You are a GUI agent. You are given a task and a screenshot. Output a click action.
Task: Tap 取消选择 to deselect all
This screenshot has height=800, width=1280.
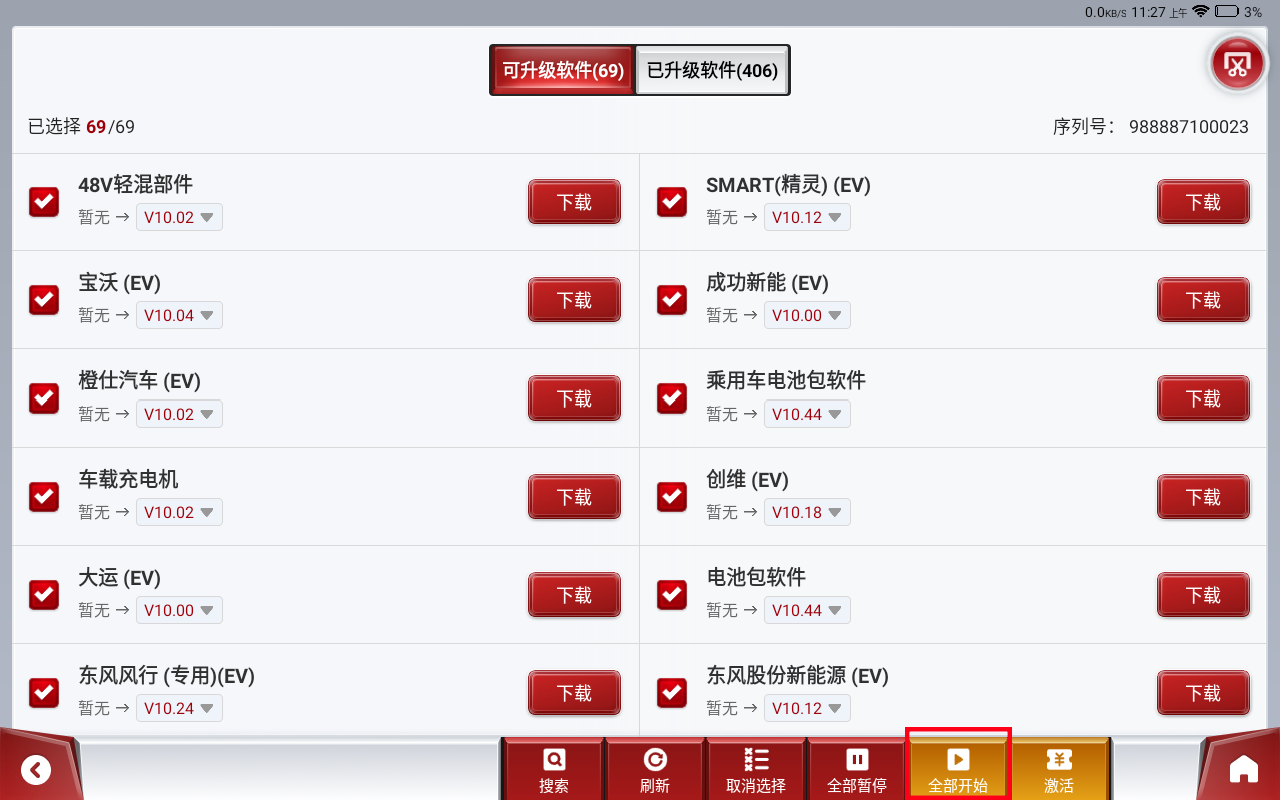click(756, 770)
